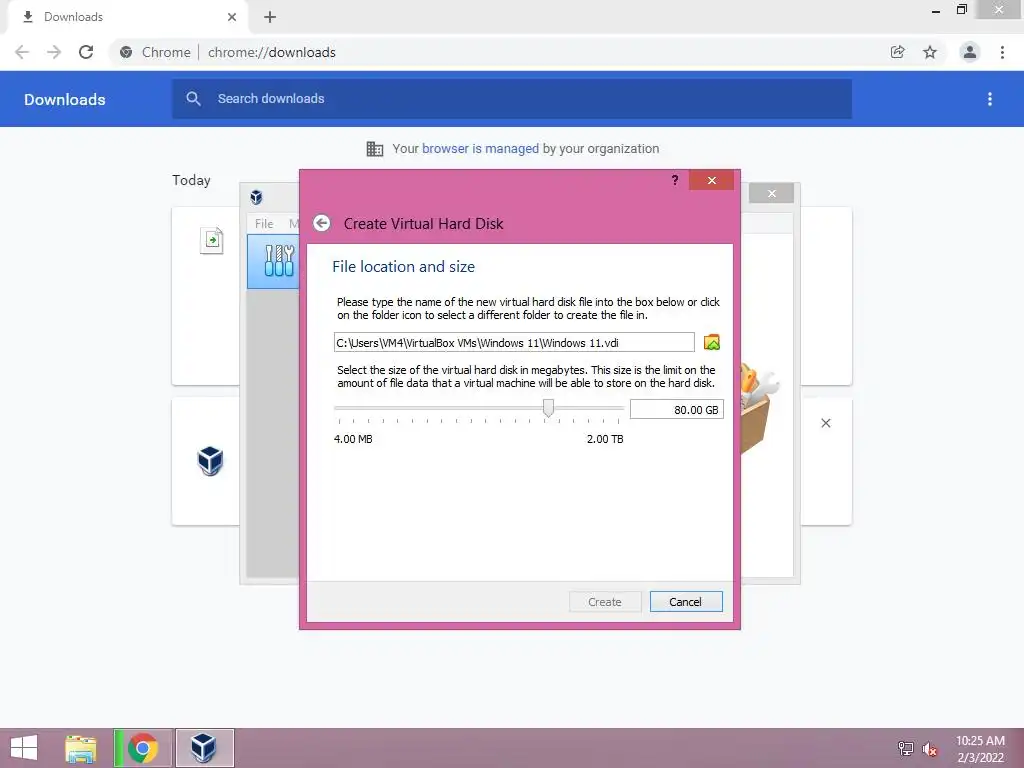The width and height of the screenshot is (1024, 768).
Task: Click the organization building icon
Action: 375,149
